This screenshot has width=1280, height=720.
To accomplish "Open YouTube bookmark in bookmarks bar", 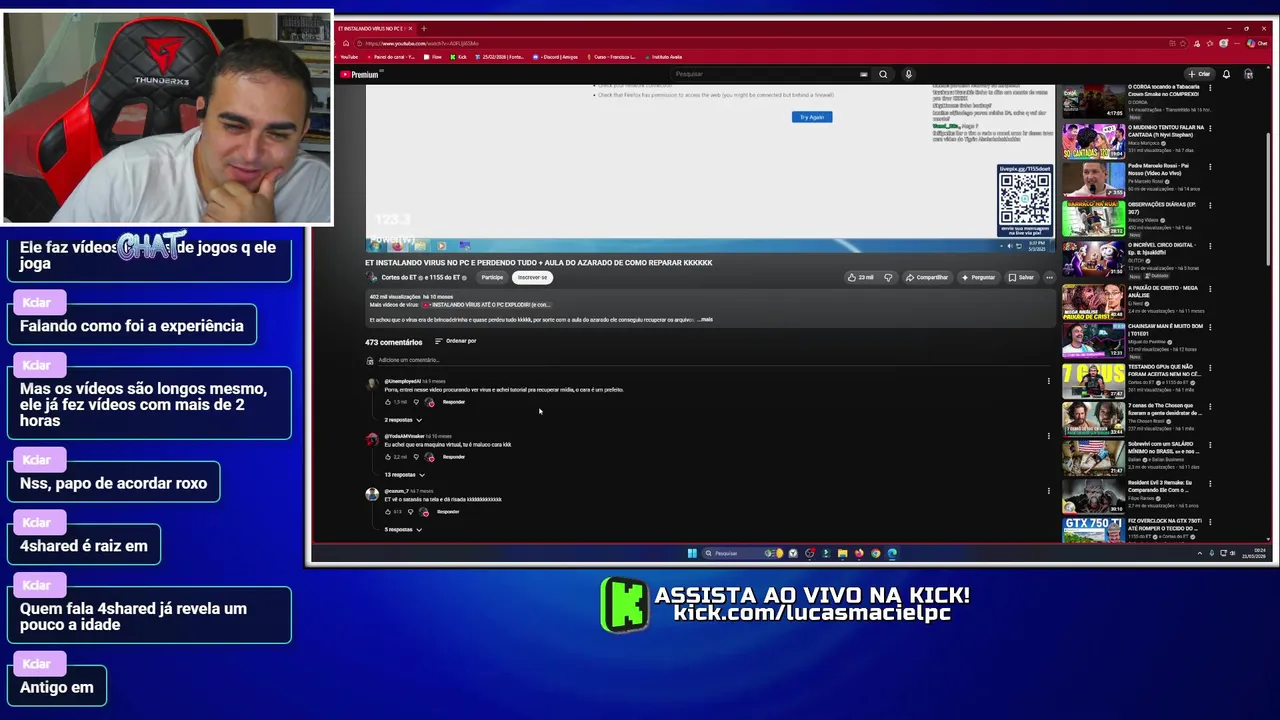I will click(349, 57).
